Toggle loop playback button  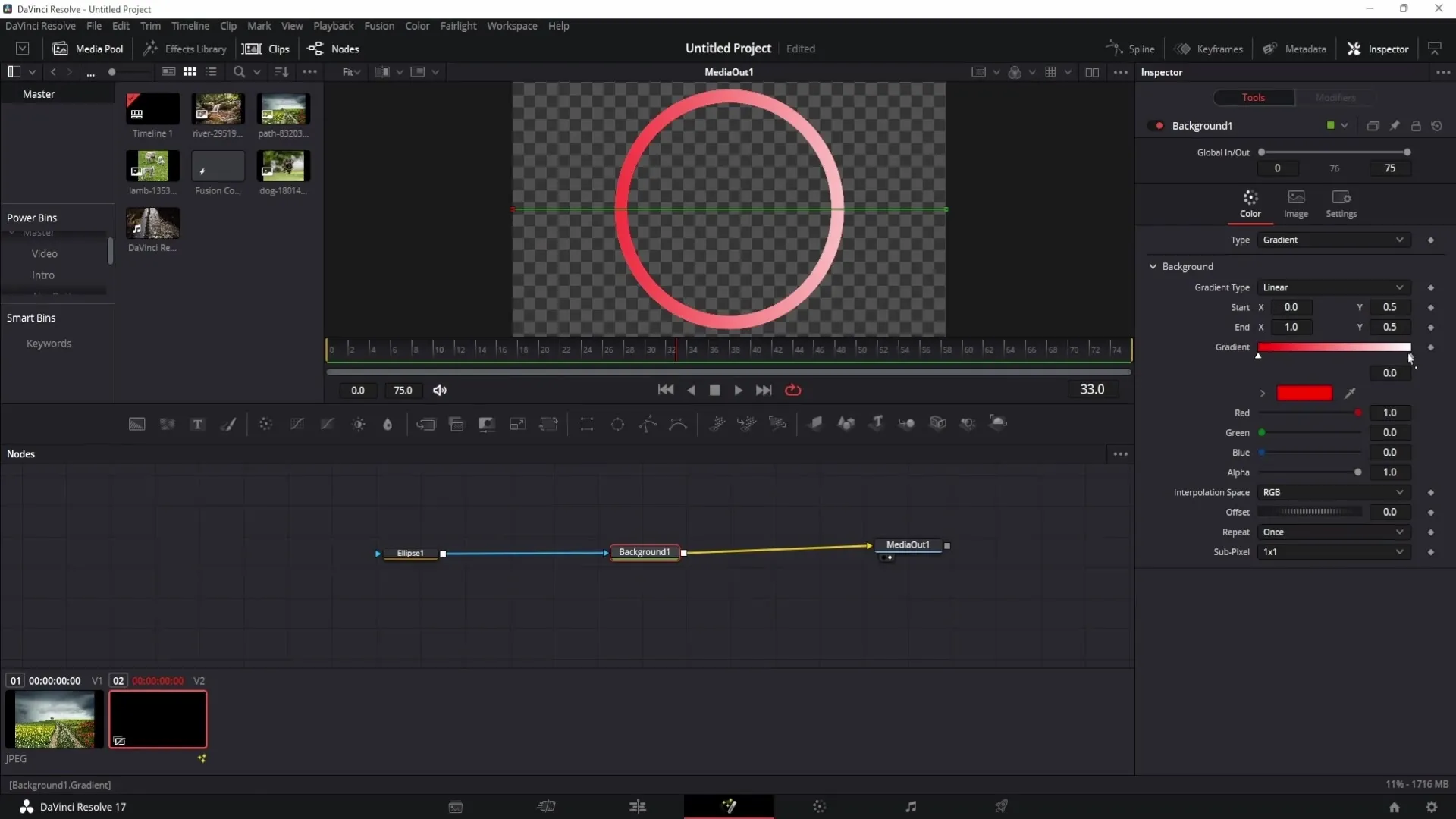click(x=793, y=390)
